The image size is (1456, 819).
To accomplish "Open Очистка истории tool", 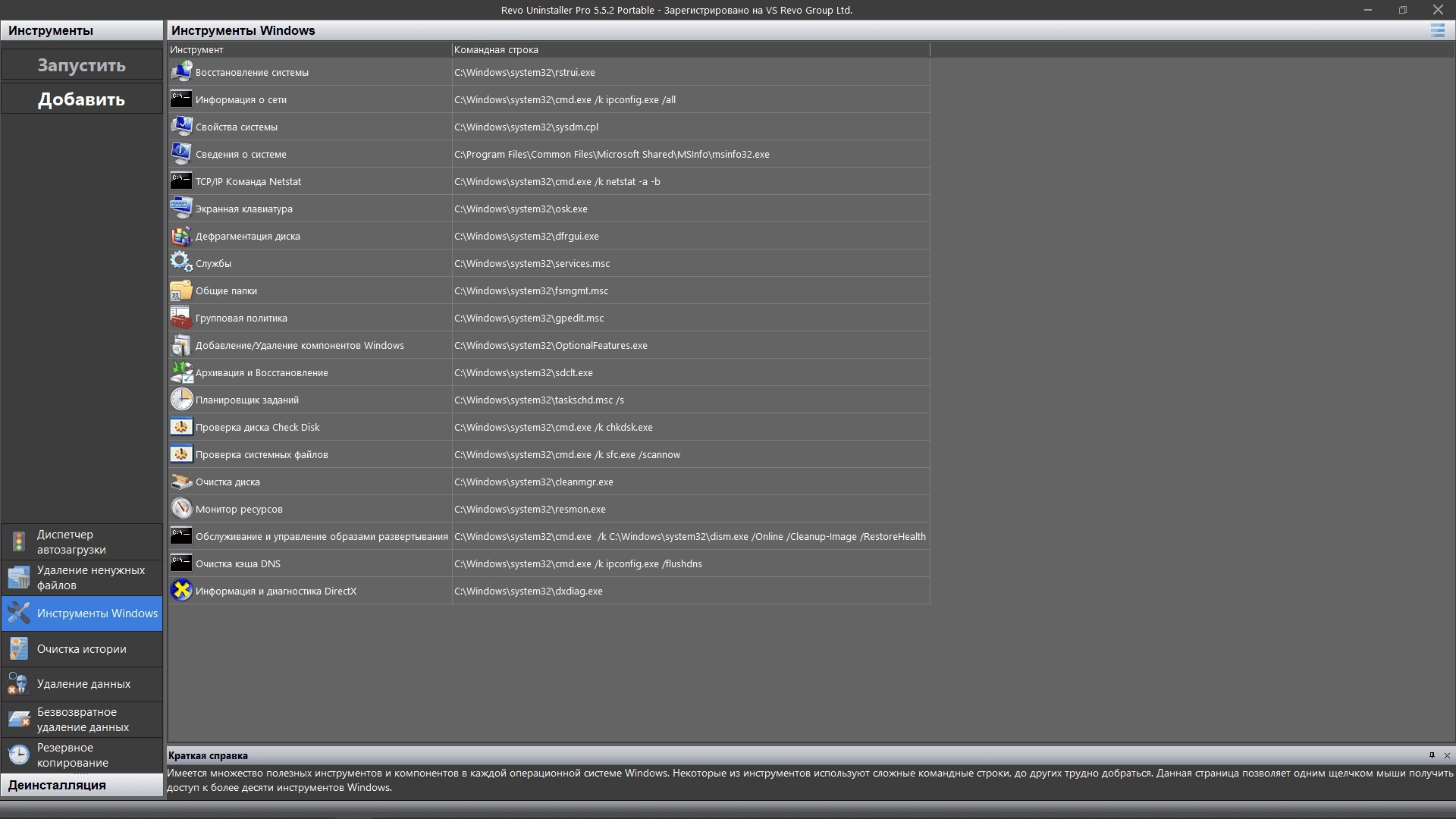I will coord(82,649).
